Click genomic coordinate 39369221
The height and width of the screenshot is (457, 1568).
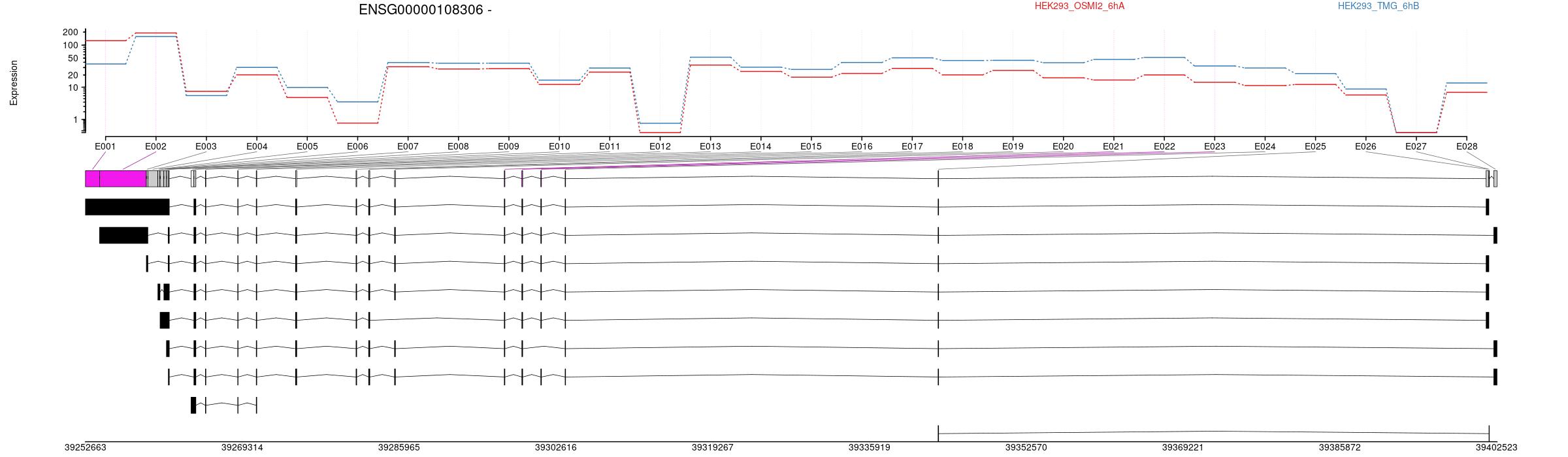(x=1183, y=448)
